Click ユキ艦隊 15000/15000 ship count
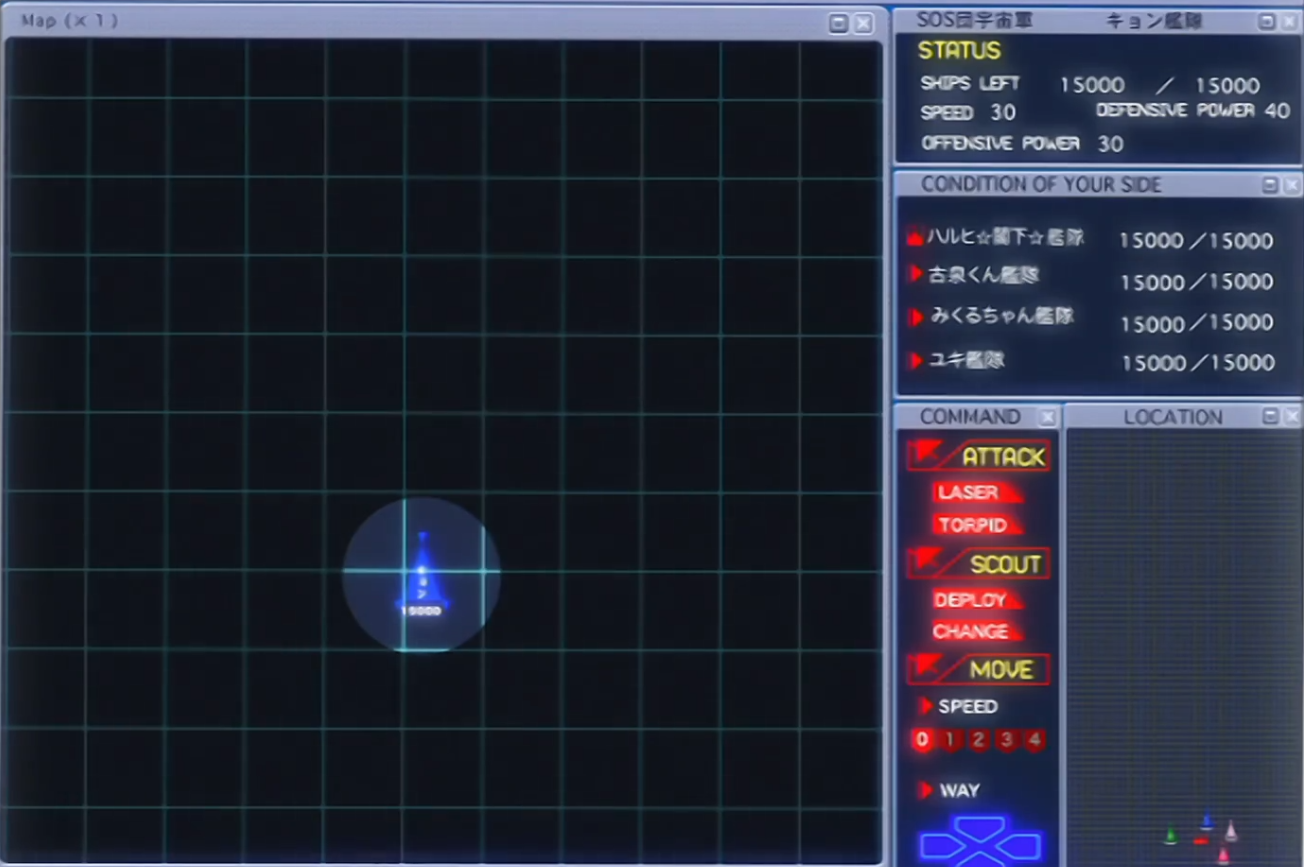This screenshot has width=1304, height=867. pyautogui.click(x=1198, y=363)
